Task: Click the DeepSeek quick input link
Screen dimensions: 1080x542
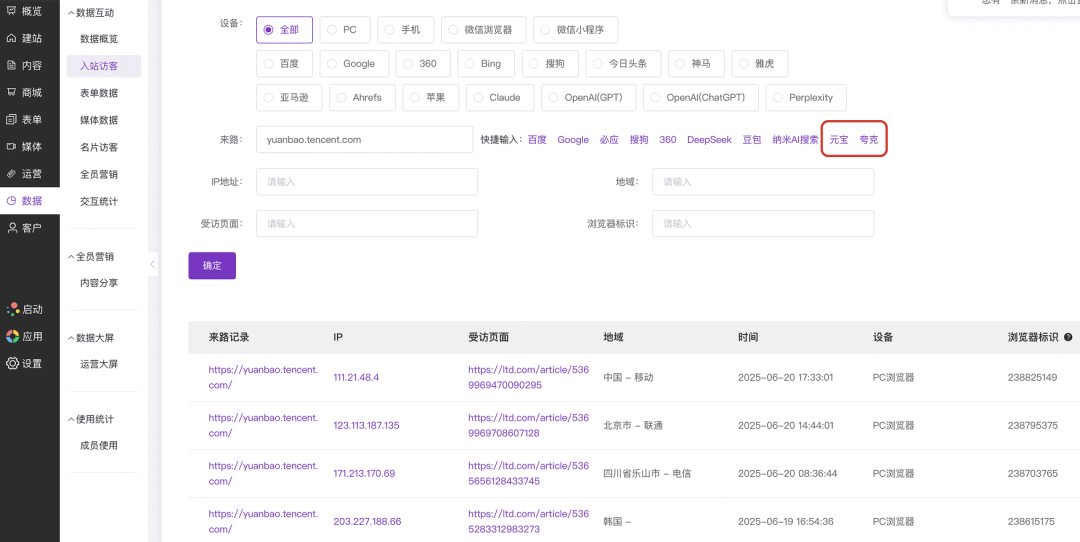Action: pyautogui.click(x=709, y=140)
